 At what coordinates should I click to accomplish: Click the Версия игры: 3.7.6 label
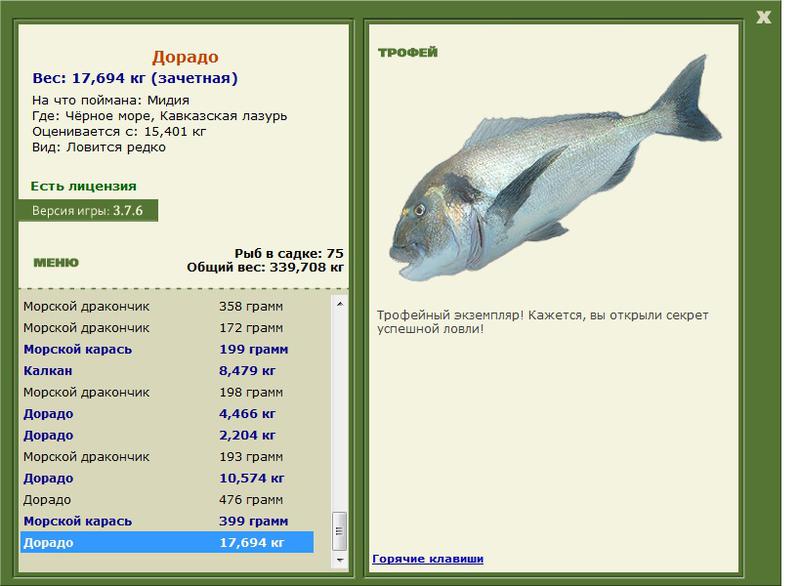[88, 211]
